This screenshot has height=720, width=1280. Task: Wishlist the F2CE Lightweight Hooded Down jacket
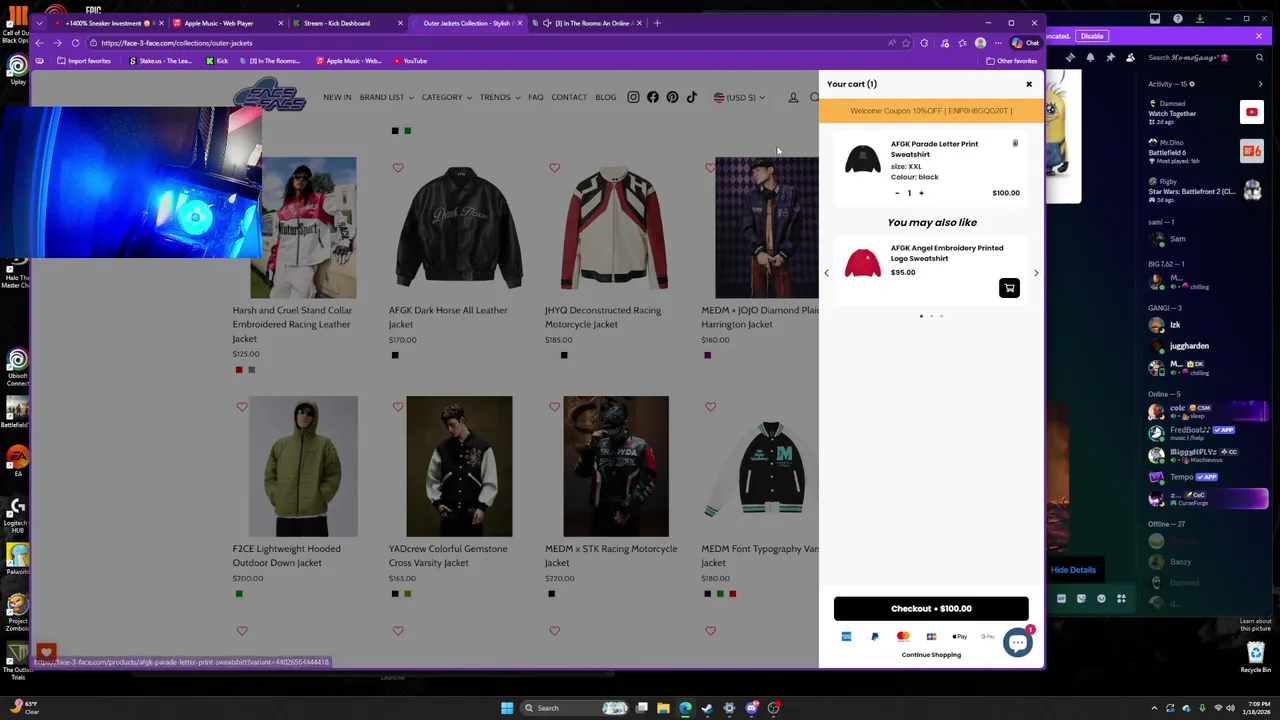pyautogui.click(x=242, y=407)
